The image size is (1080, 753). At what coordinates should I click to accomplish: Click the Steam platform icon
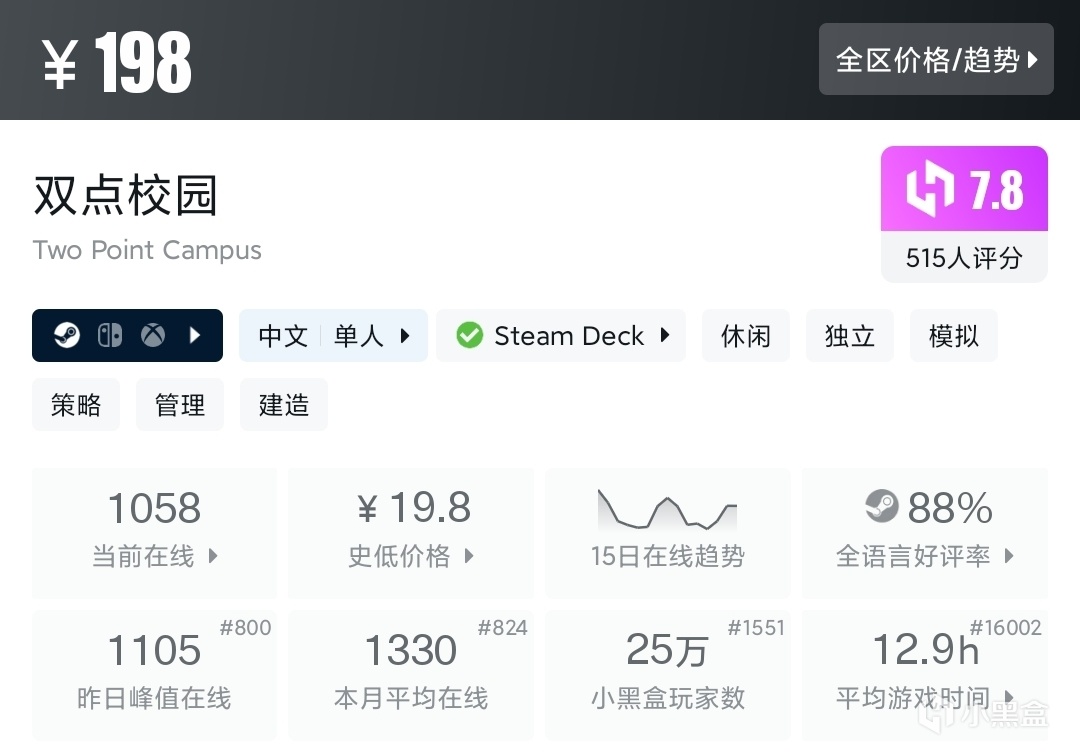coord(67,336)
